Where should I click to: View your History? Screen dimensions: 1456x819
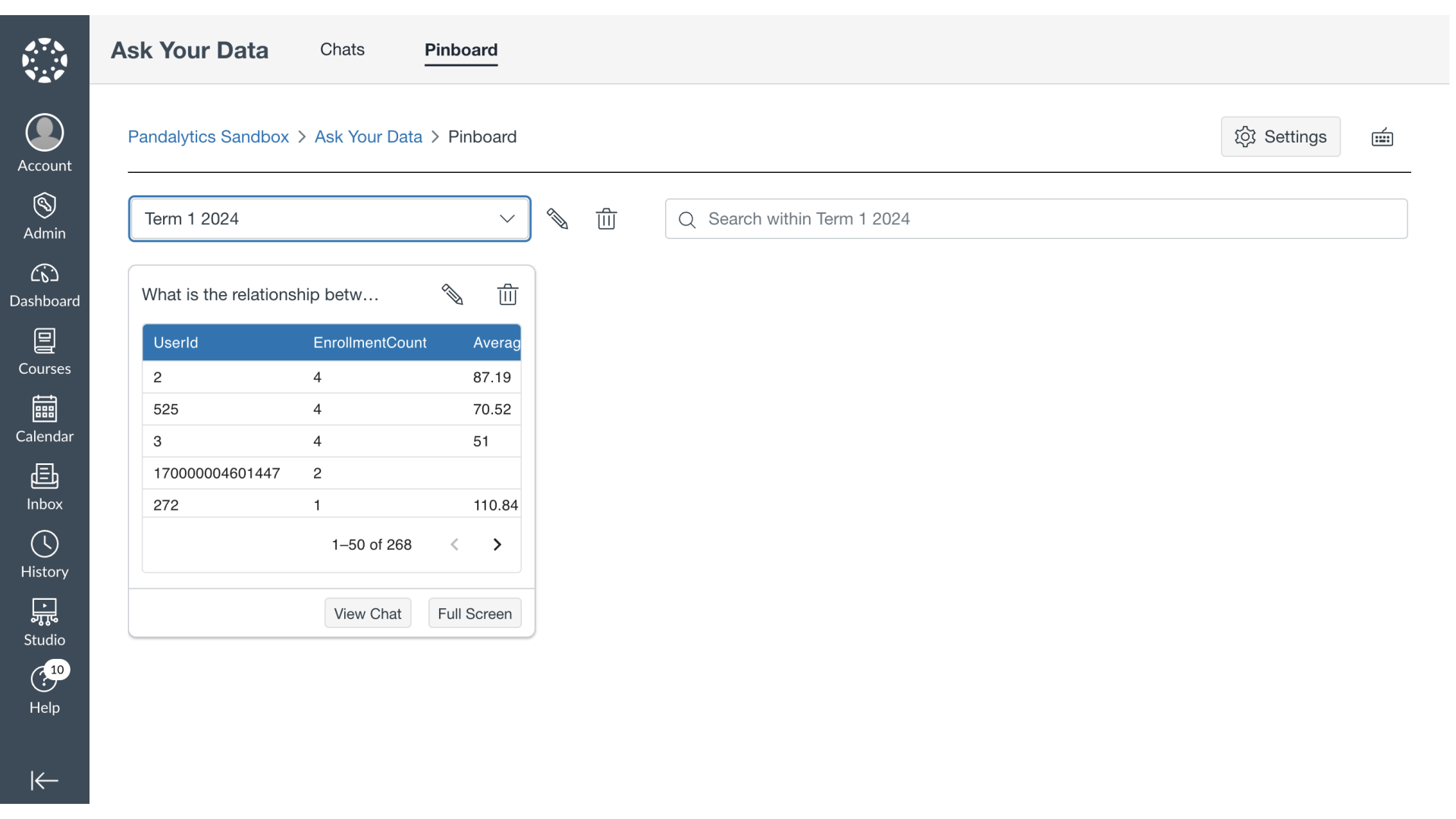pyautogui.click(x=43, y=554)
